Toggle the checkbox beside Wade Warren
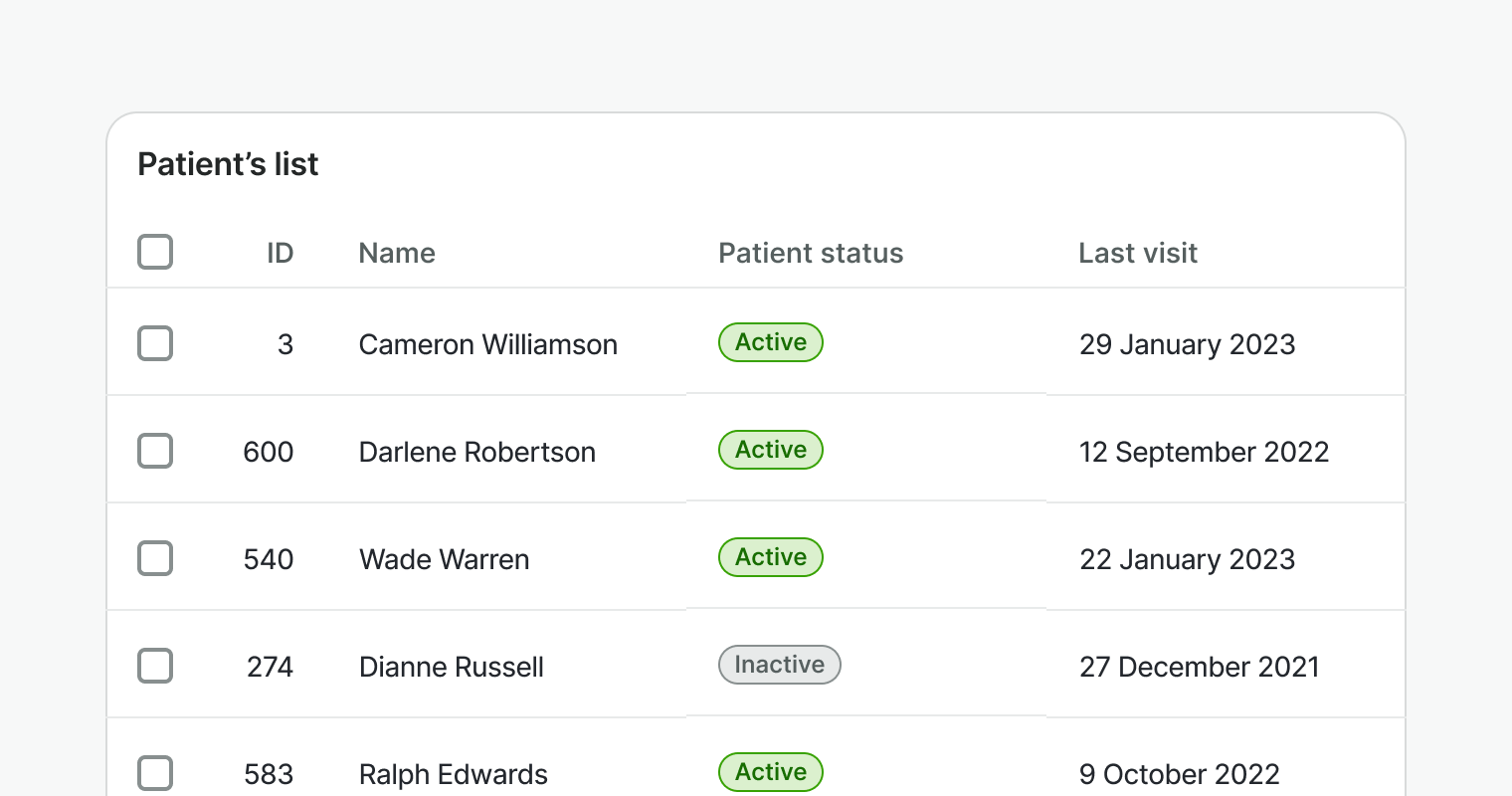The image size is (1512, 796). 155,558
